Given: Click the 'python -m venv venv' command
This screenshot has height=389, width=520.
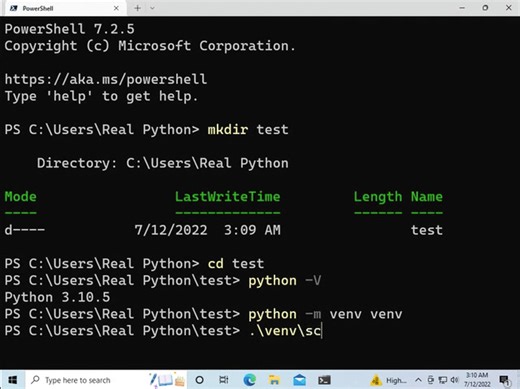Looking at the screenshot, I should 325,314.
